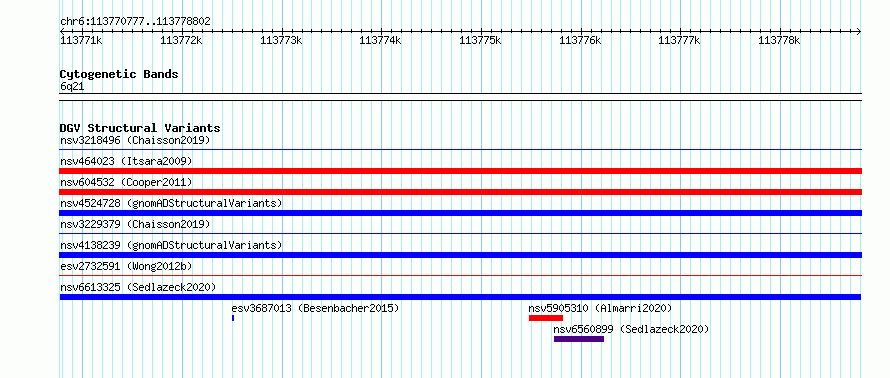Click the nsv604532 (Cooper2011) label
The height and width of the screenshot is (378, 890).
(x=126, y=182)
